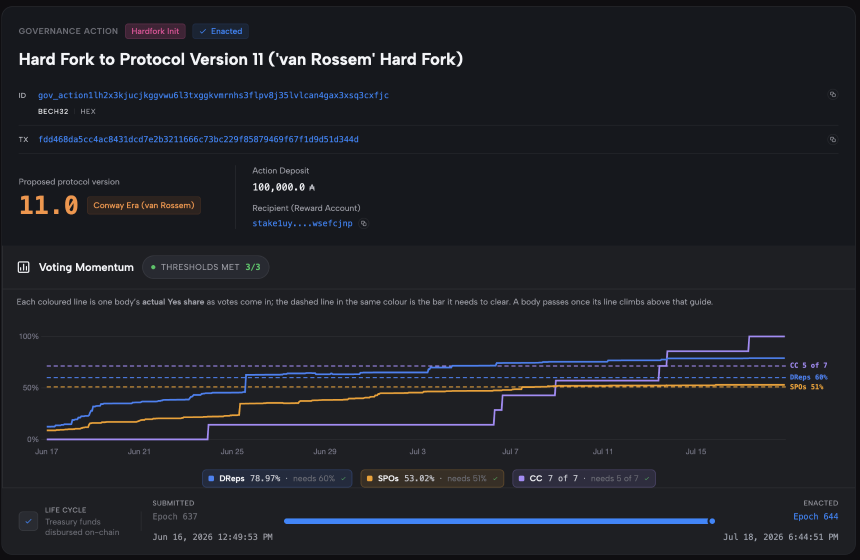The width and height of the screenshot is (860, 560).
Task: Click the Life Cycle checkmark icon
Action: pos(29,521)
